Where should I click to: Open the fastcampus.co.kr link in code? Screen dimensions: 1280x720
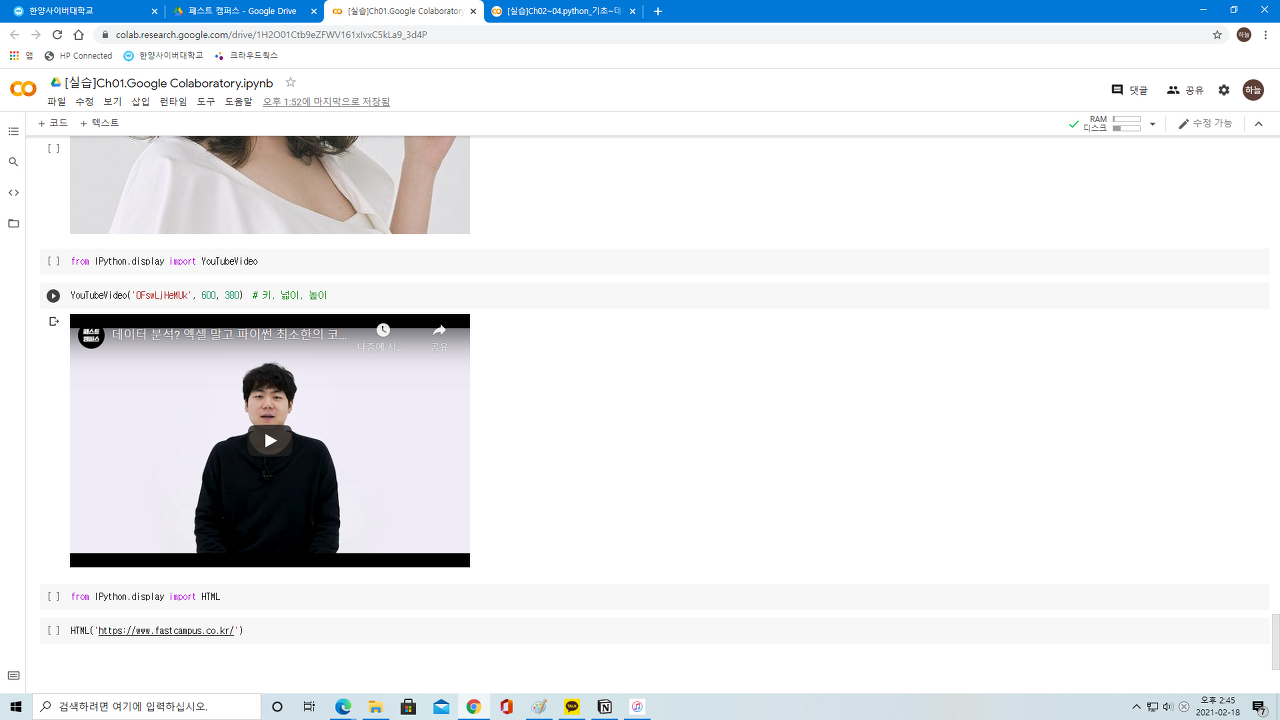click(x=166, y=631)
